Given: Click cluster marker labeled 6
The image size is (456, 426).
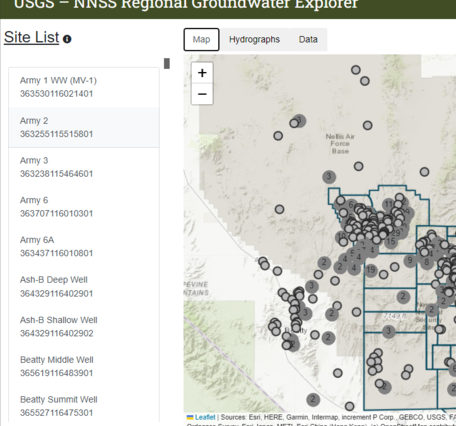Looking at the screenshot, I should [x=351, y=205].
